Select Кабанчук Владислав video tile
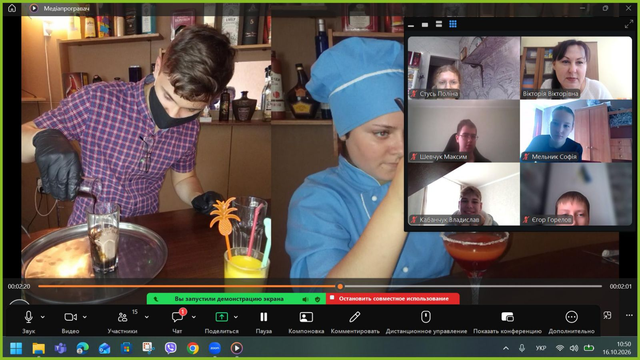 tap(464, 194)
